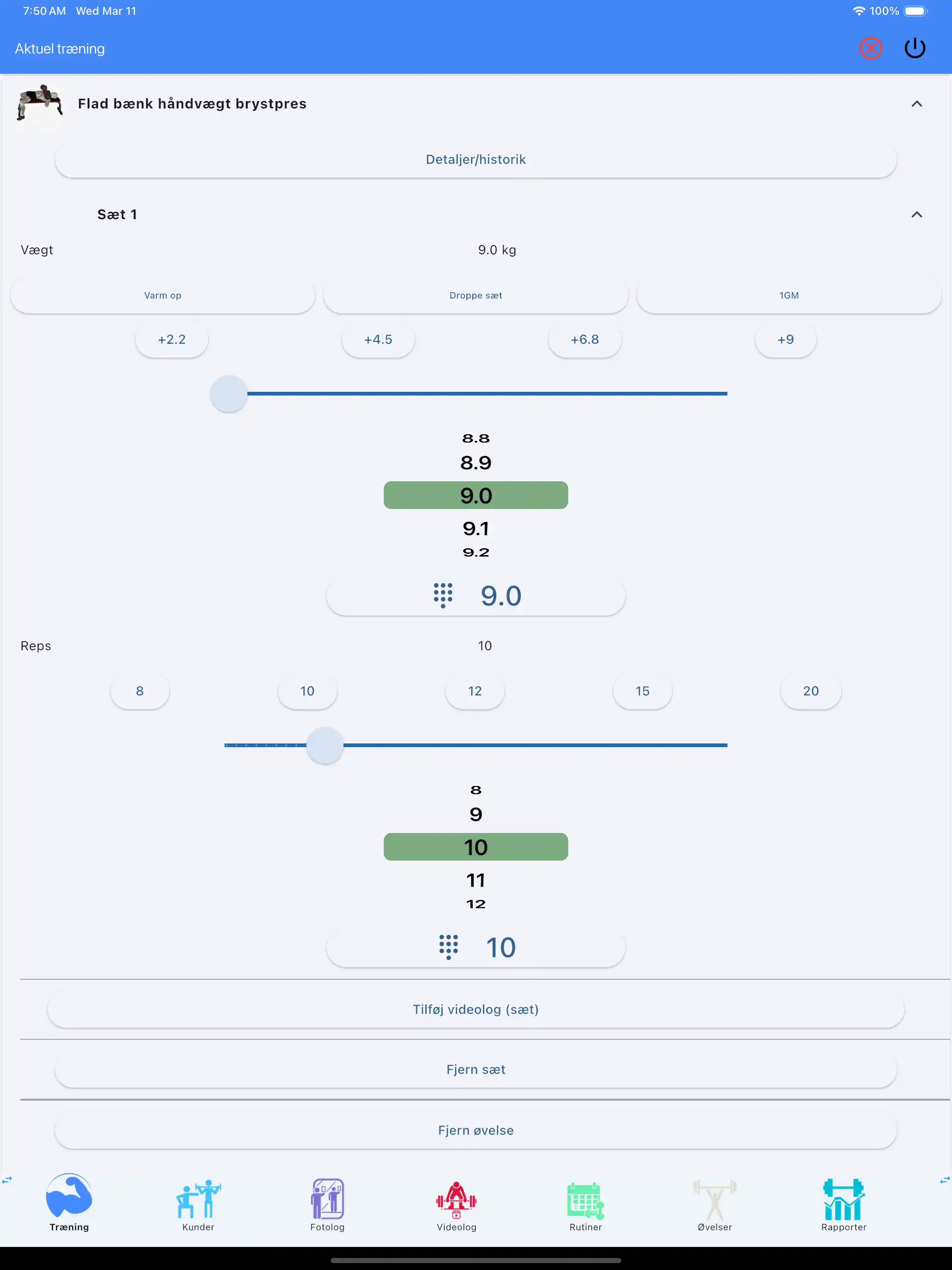Open the reps keypad icon

[x=448, y=947]
